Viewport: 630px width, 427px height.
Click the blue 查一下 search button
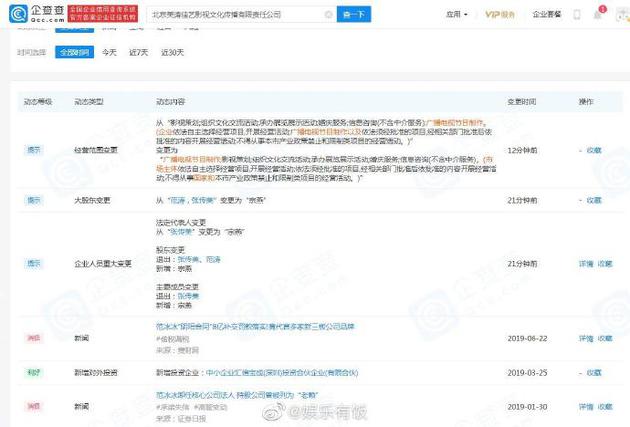click(354, 14)
